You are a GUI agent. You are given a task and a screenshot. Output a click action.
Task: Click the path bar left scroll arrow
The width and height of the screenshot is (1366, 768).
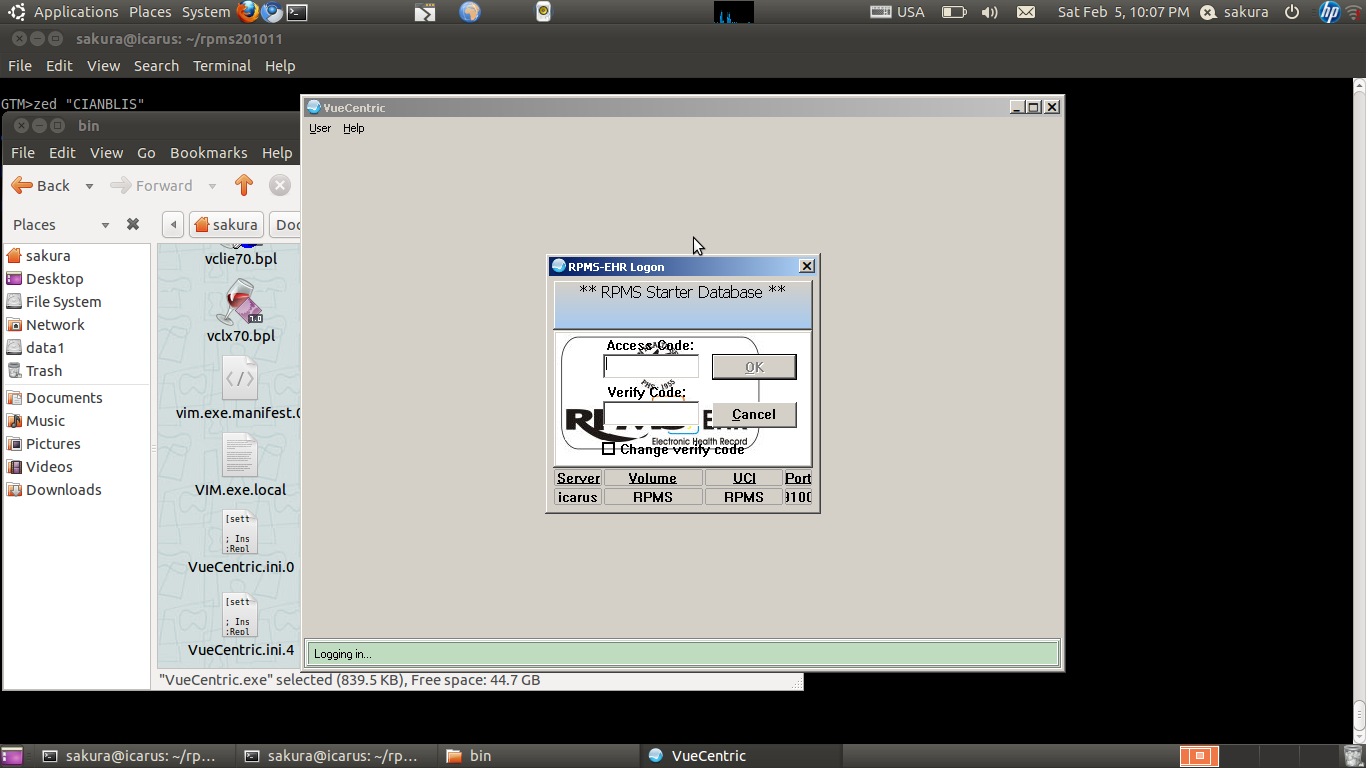[x=173, y=225]
